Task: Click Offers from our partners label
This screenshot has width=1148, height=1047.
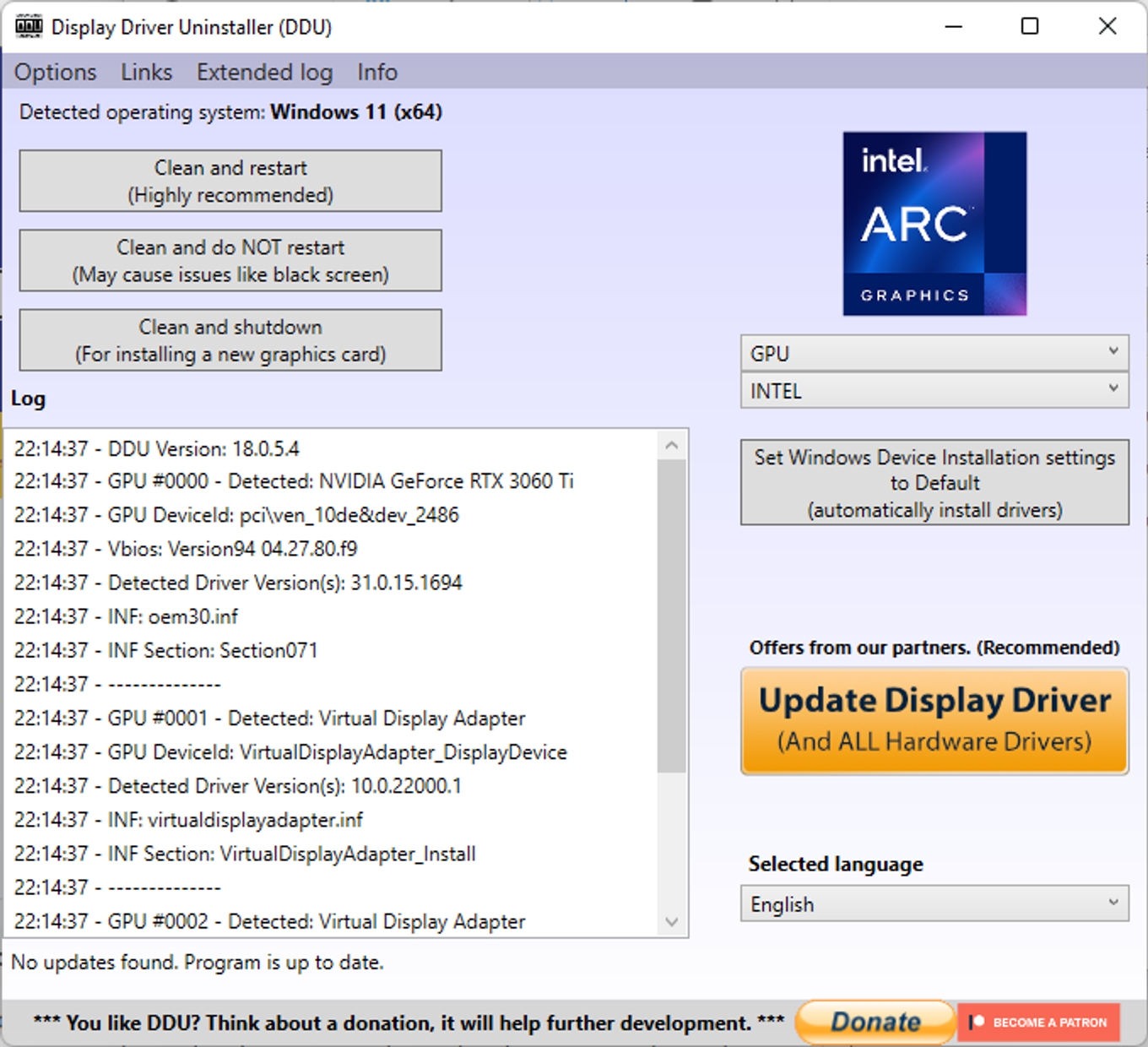Action: [934, 648]
